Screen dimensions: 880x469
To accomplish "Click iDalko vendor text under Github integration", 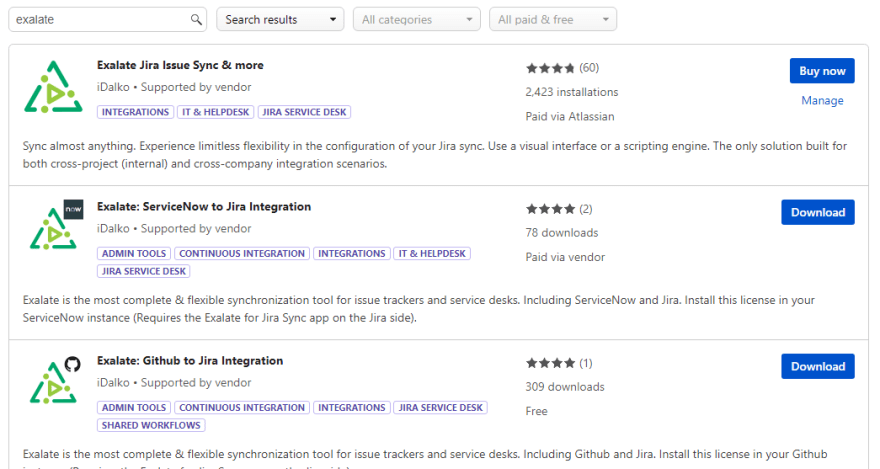I will (113, 383).
